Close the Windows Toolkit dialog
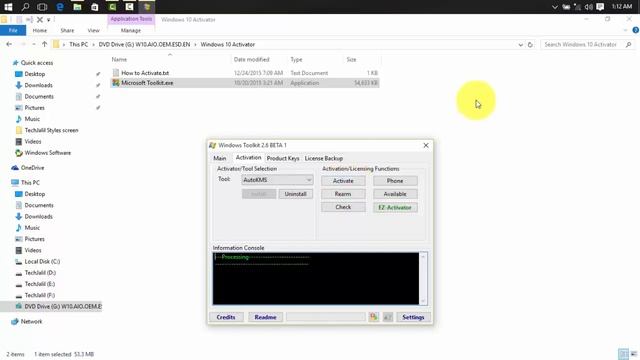The width and height of the screenshot is (640, 360). pyautogui.click(x=426, y=145)
